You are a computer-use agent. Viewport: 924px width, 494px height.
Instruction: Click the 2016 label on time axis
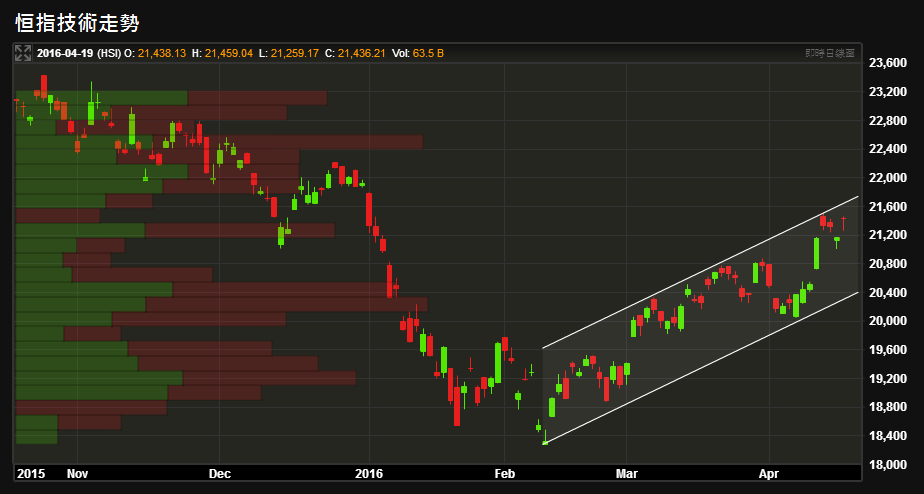coord(369,474)
